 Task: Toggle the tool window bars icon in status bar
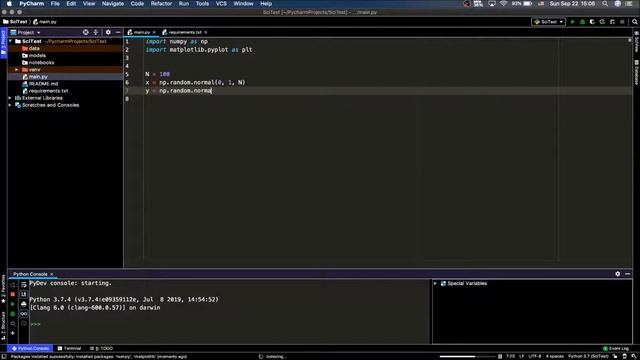(3, 356)
